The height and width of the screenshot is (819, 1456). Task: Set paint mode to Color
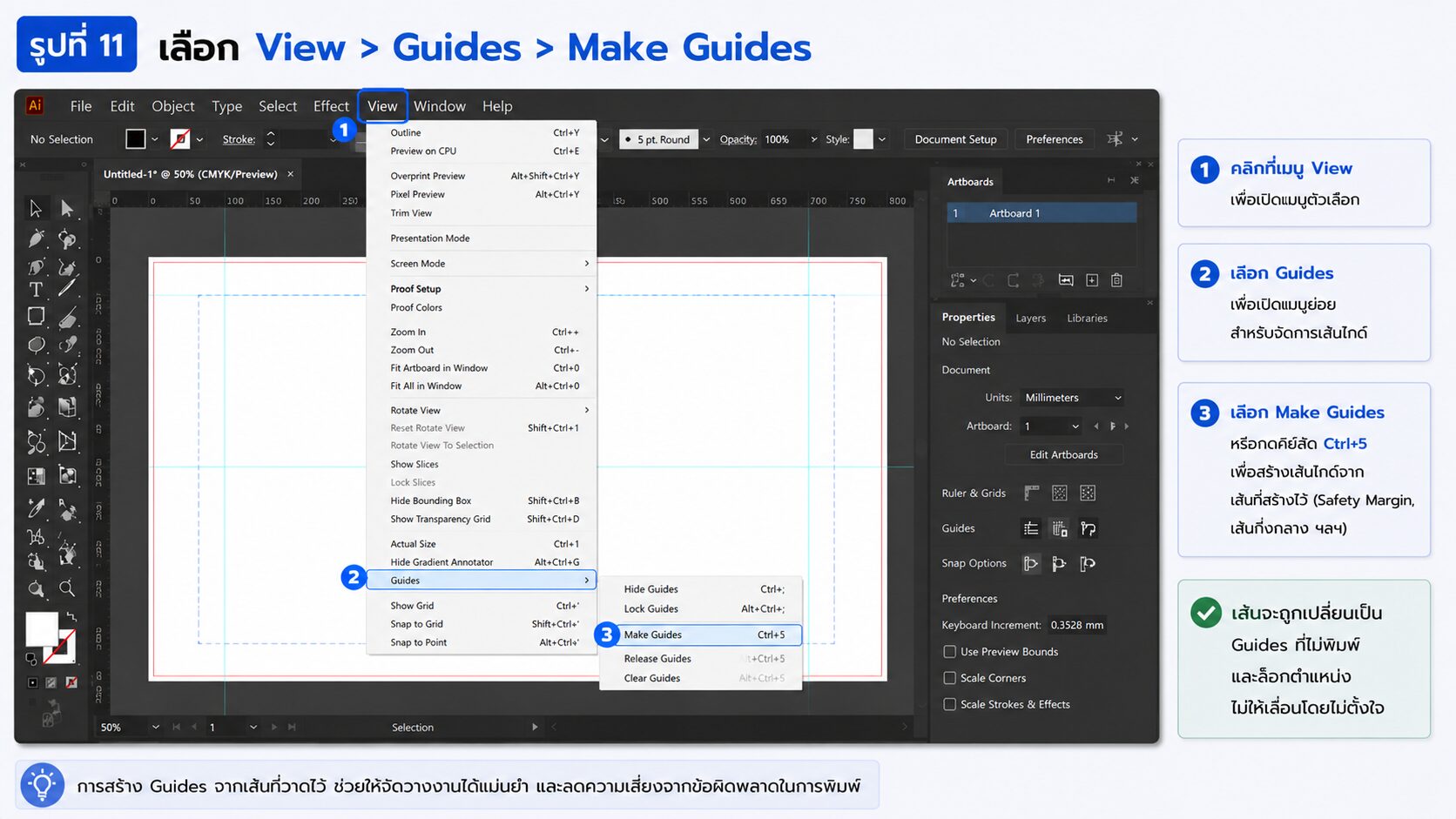(x=32, y=682)
